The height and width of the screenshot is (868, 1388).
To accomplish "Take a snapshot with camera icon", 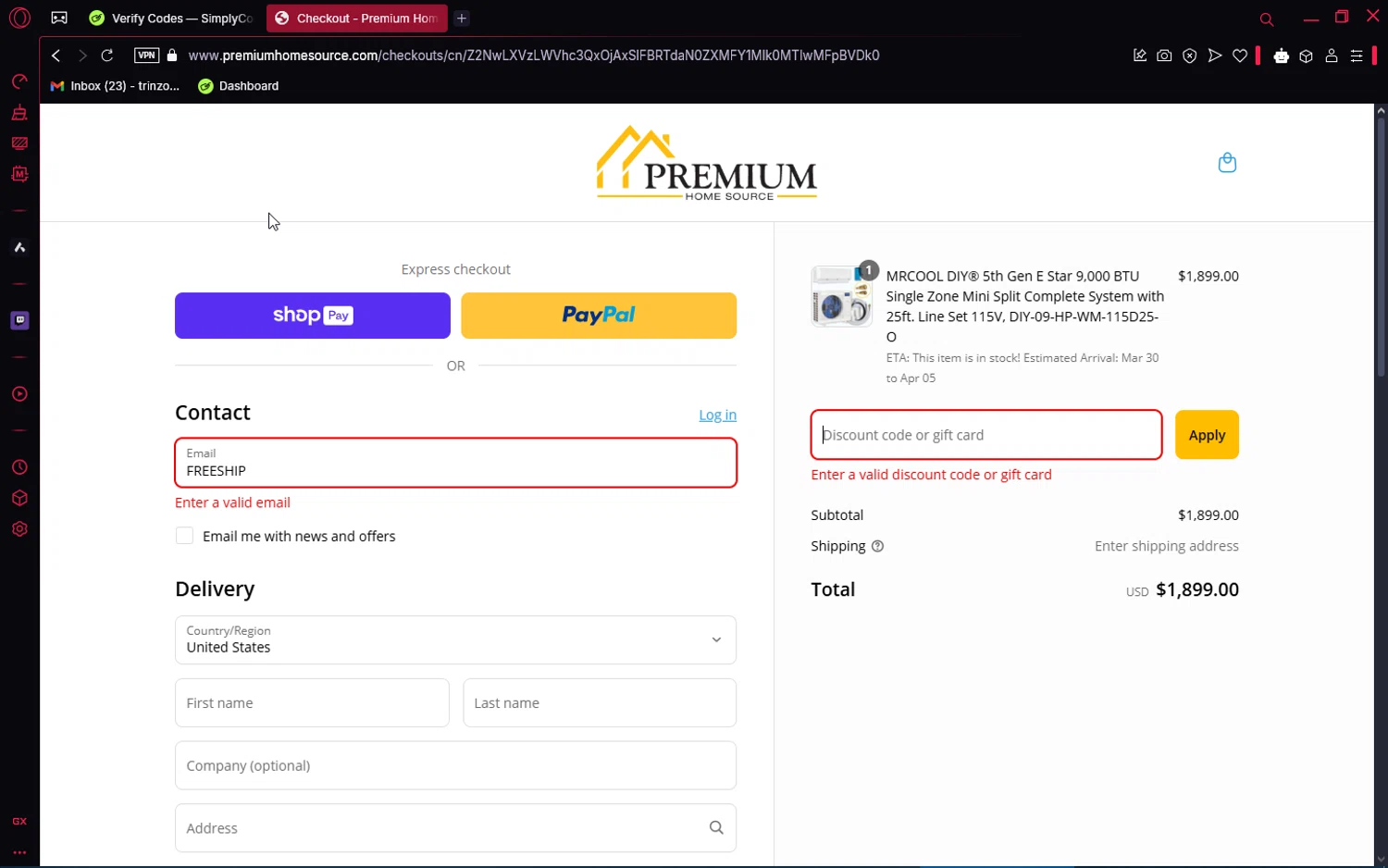I will [1164, 56].
